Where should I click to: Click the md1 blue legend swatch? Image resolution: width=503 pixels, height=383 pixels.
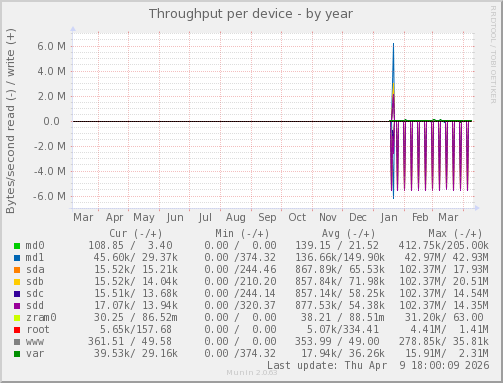point(17,258)
